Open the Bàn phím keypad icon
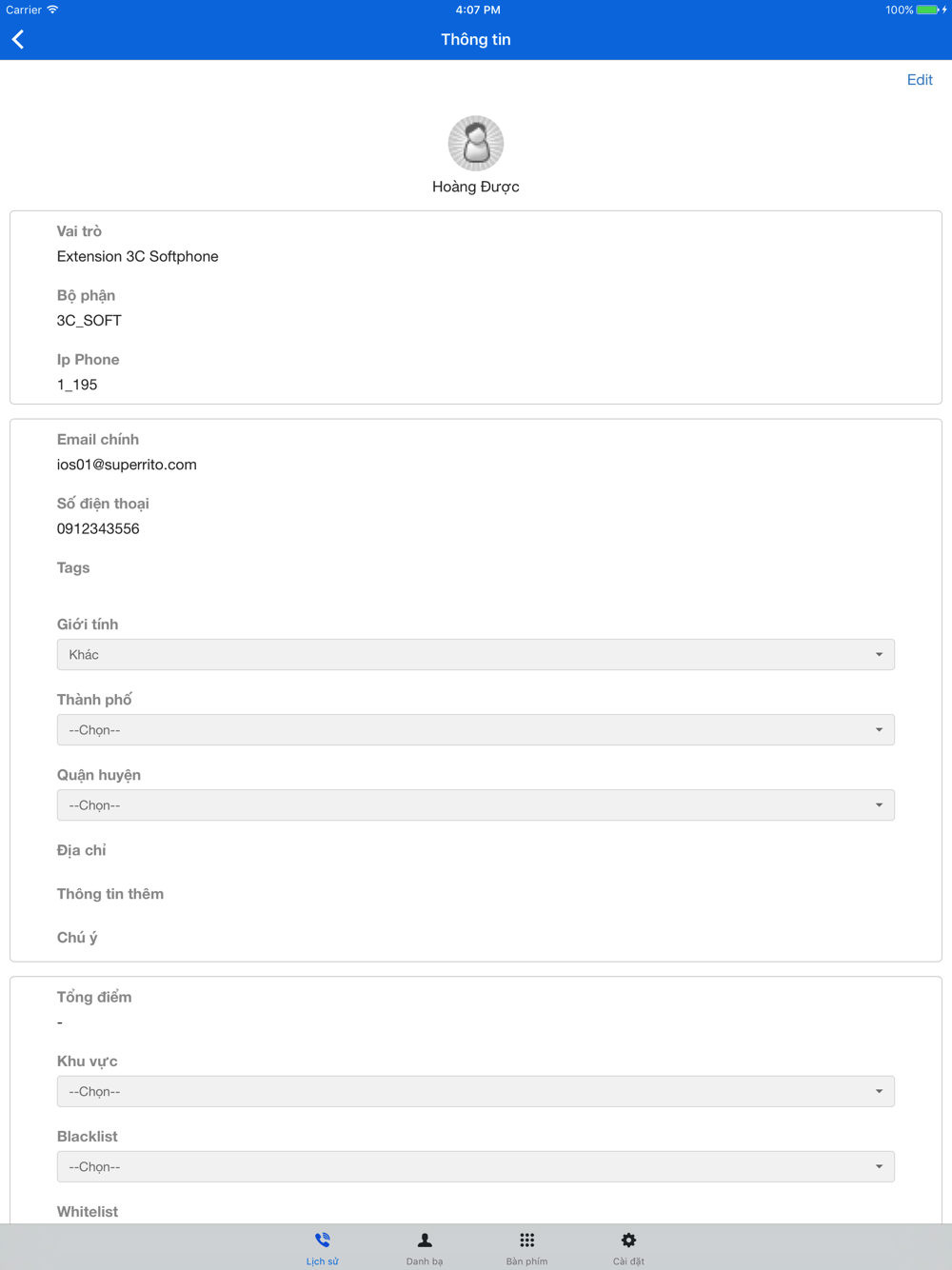952x1270 pixels. [x=526, y=1240]
